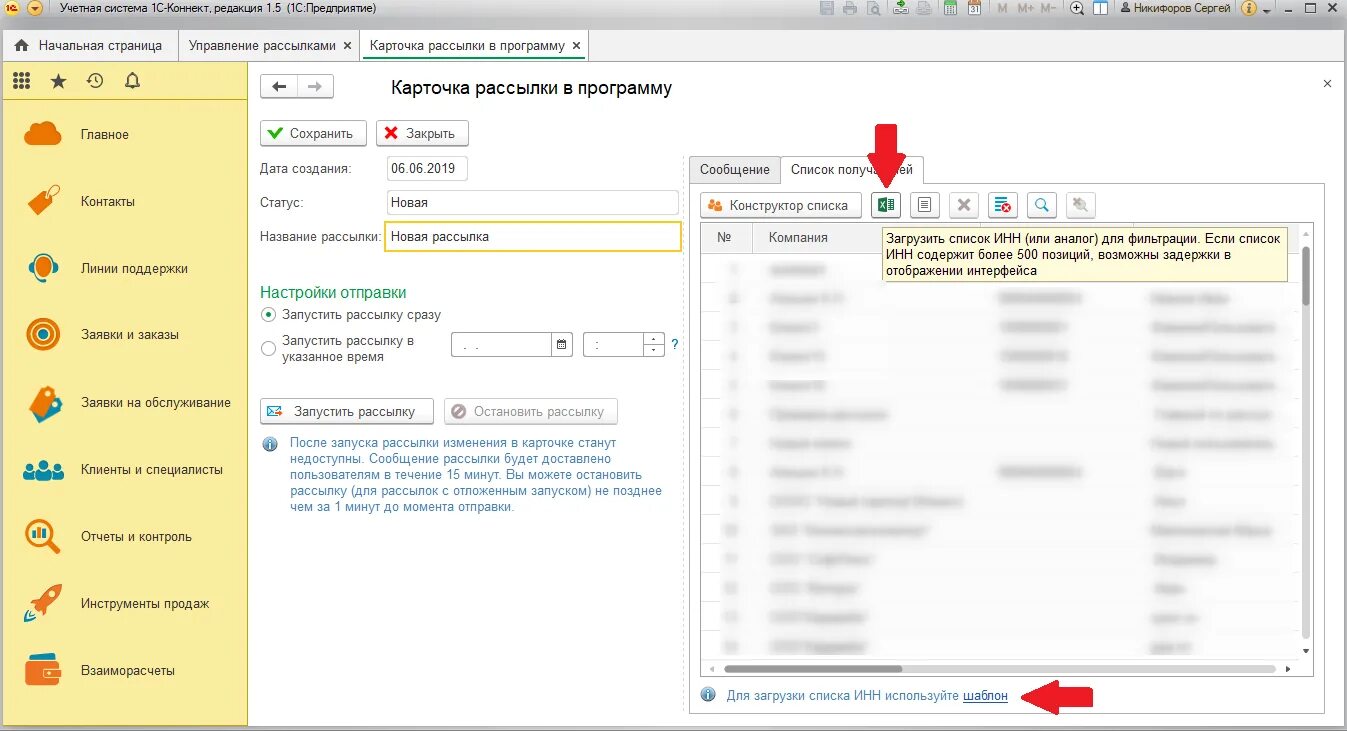
Task: Load INN list from Excel file
Action: point(886,205)
